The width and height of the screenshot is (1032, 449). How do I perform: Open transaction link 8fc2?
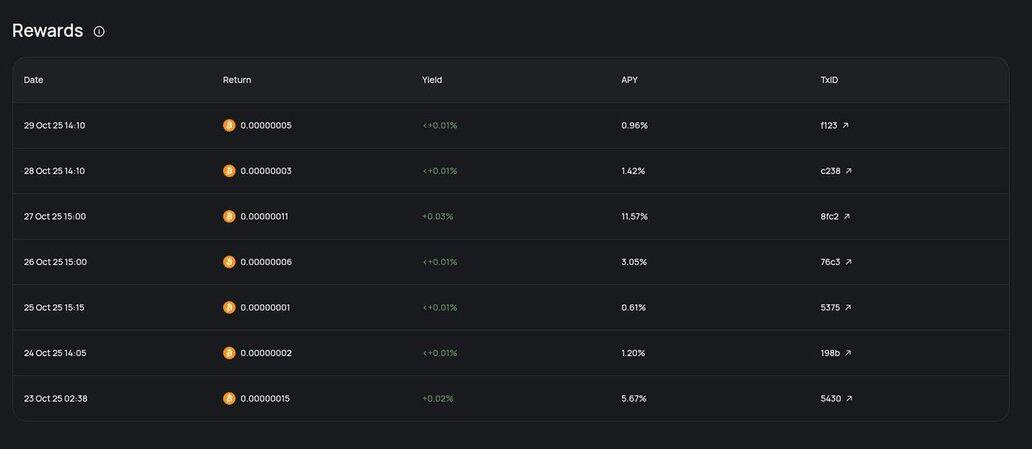pos(829,216)
